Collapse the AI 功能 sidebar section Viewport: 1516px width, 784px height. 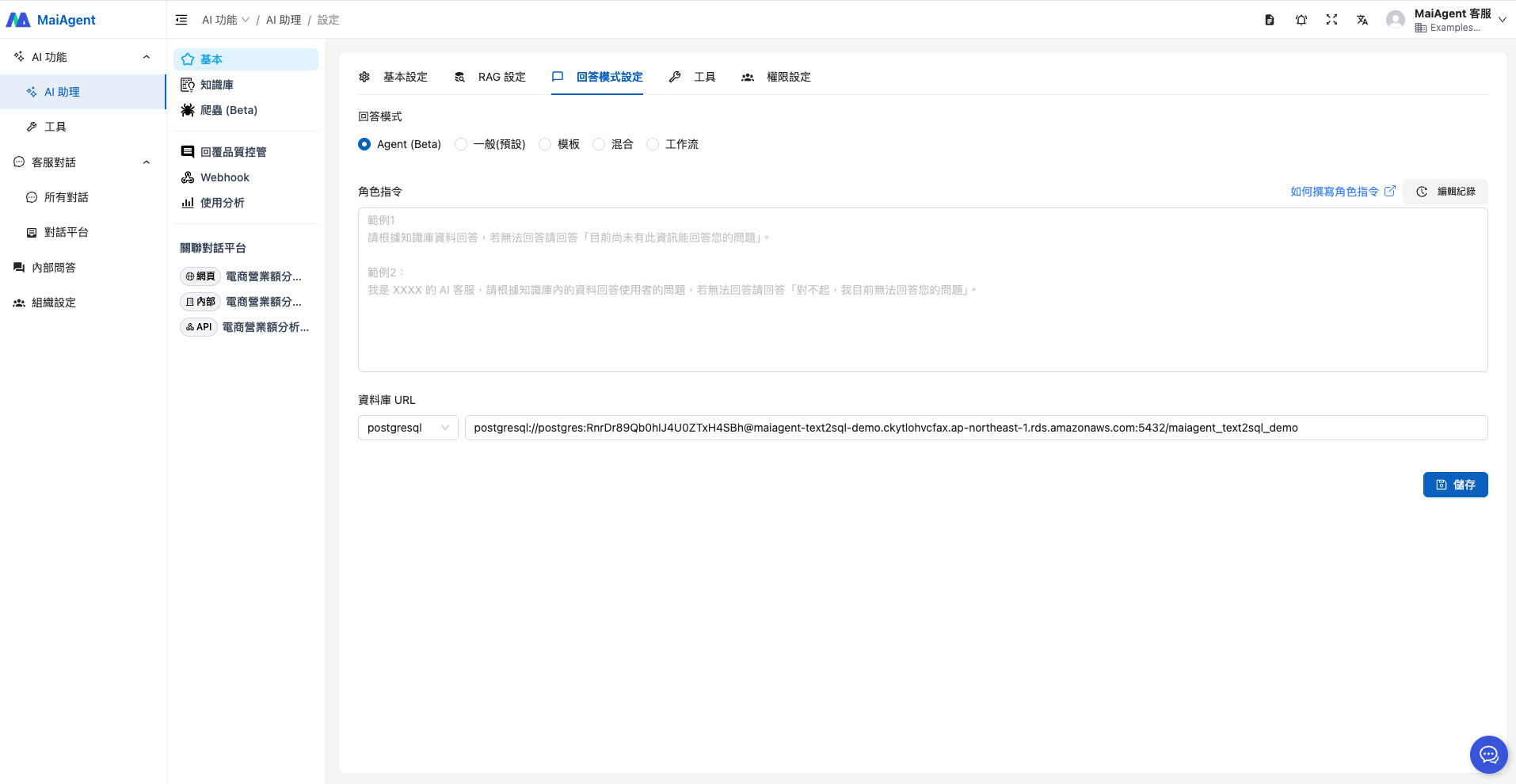pos(147,57)
